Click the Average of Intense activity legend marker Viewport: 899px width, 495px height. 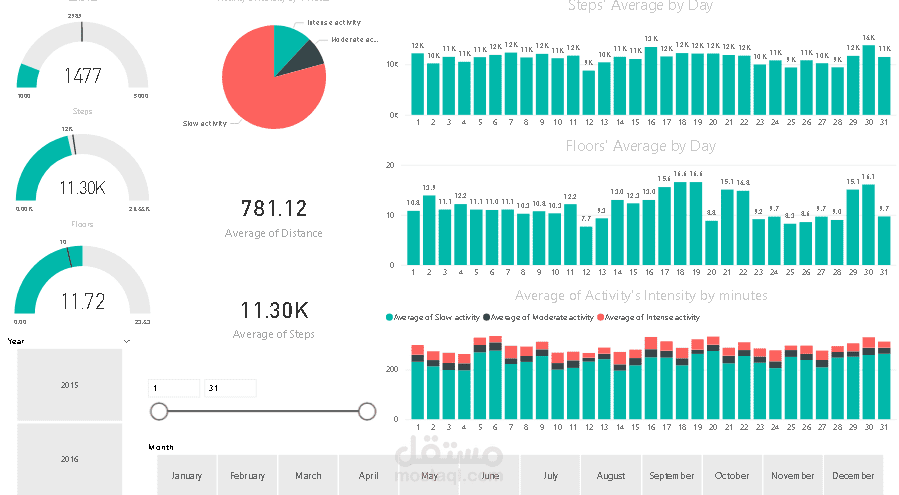pos(600,317)
